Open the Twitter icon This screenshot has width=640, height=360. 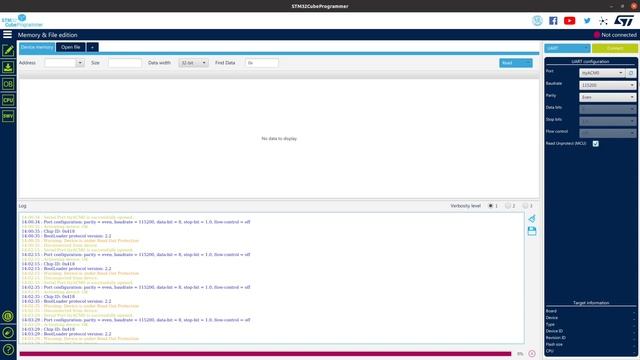click(x=587, y=20)
